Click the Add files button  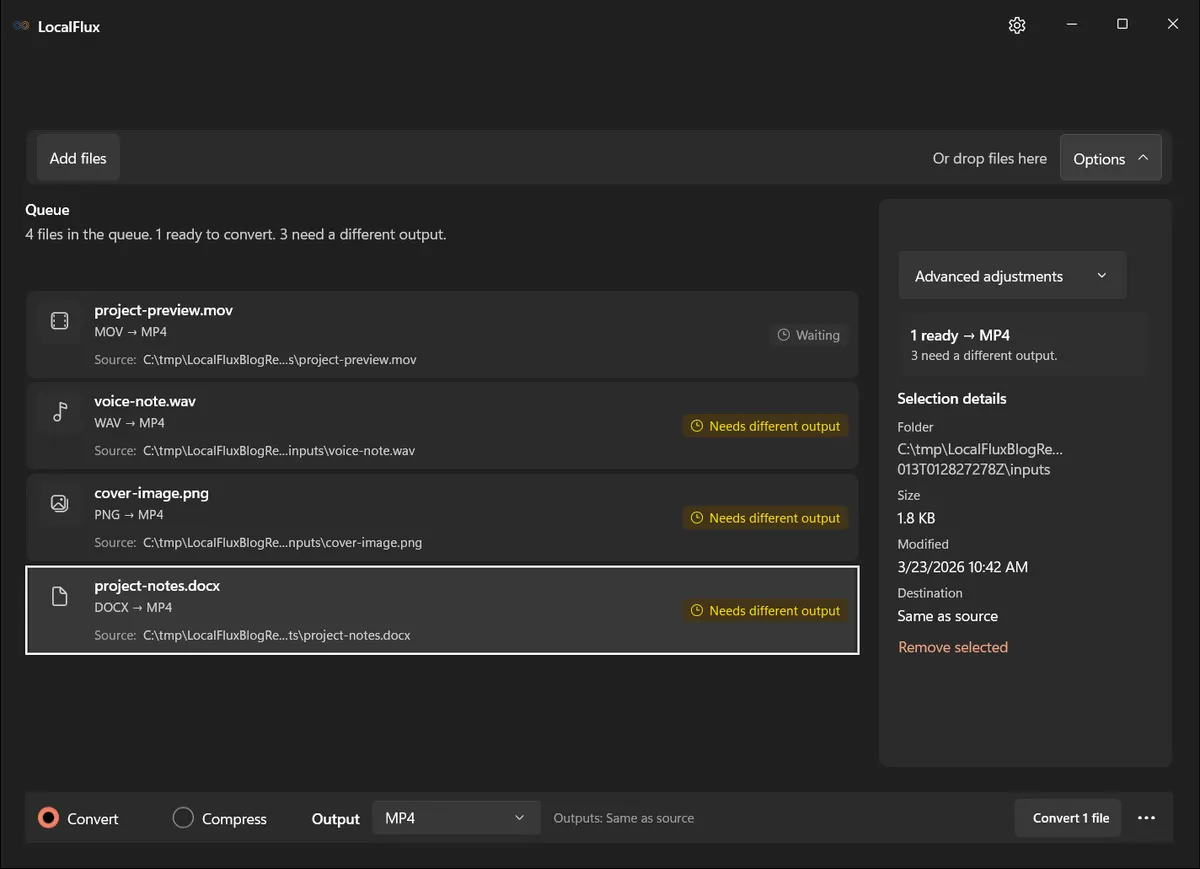point(78,158)
